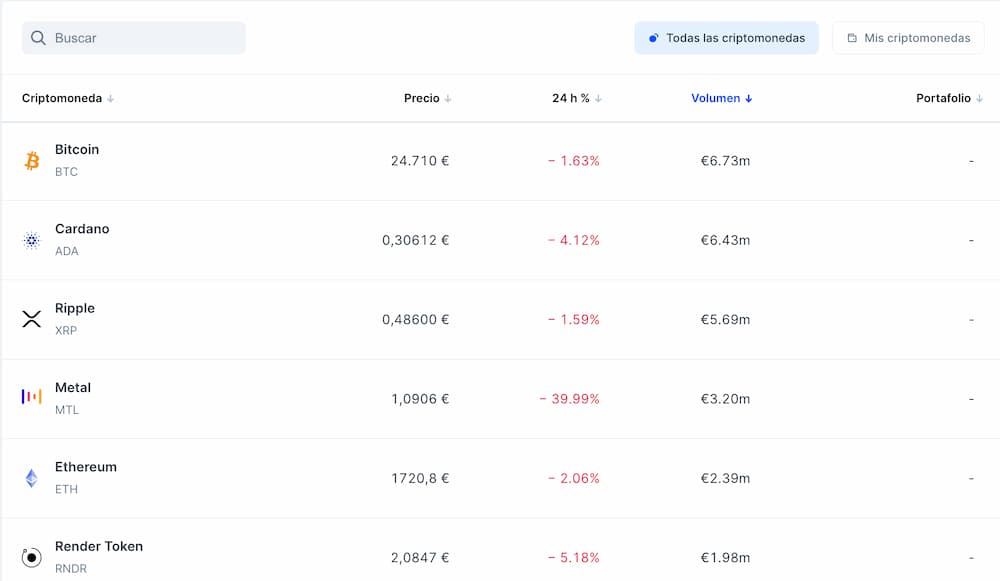Switch to Mis criptomonedas tab
The width and height of the screenshot is (1000, 581).
908,38
